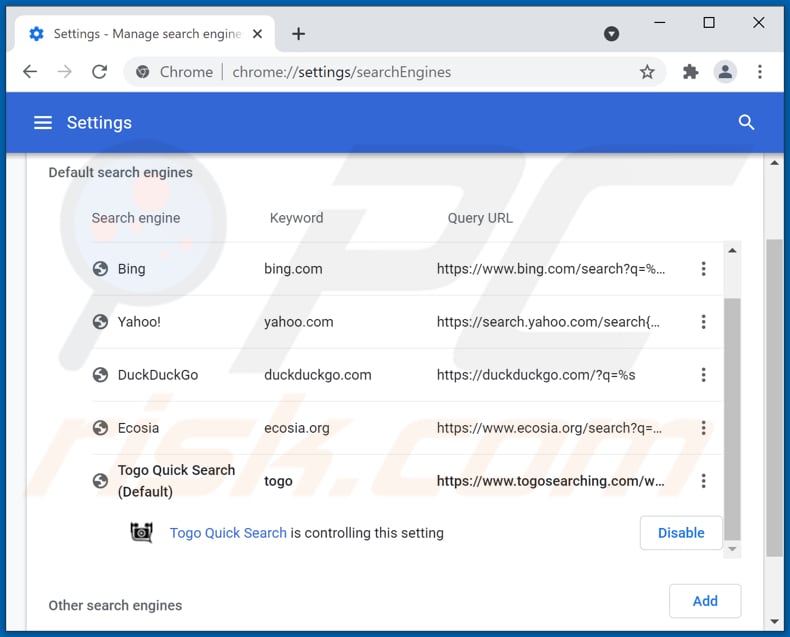Add a new search engine
This screenshot has width=790, height=637.
click(x=705, y=601)
